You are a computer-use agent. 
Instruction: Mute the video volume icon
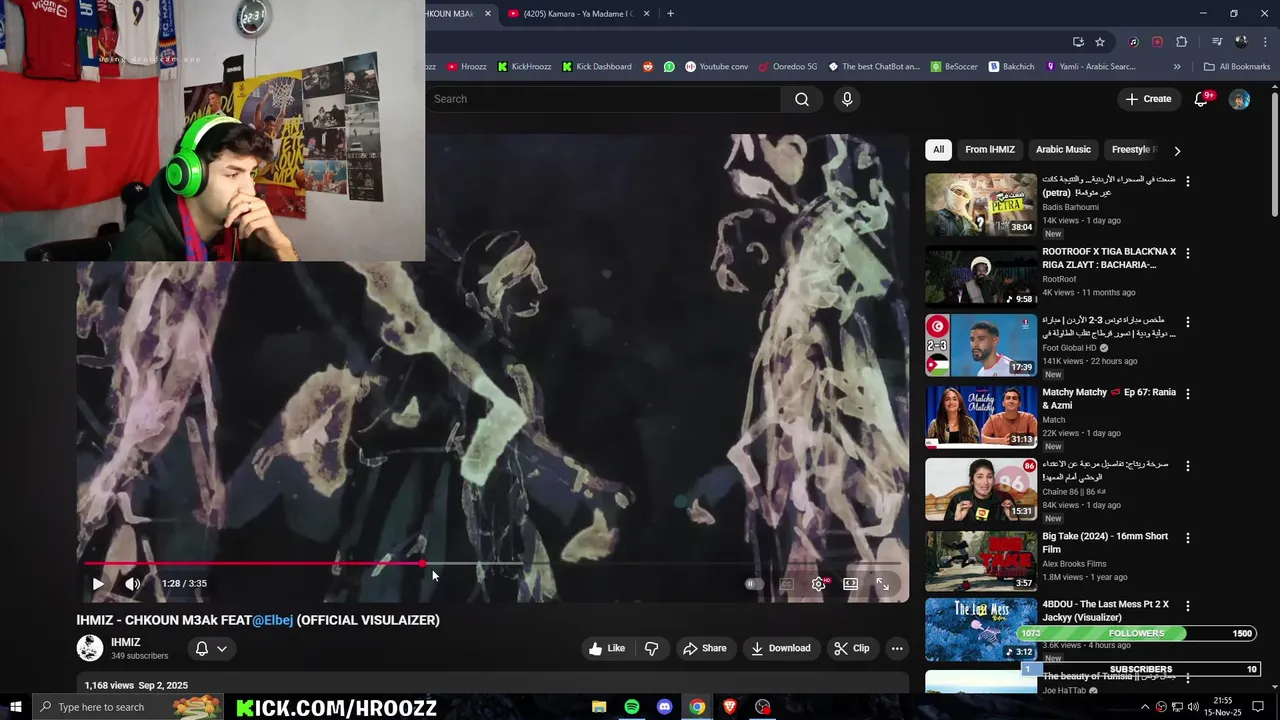[132, 584]
